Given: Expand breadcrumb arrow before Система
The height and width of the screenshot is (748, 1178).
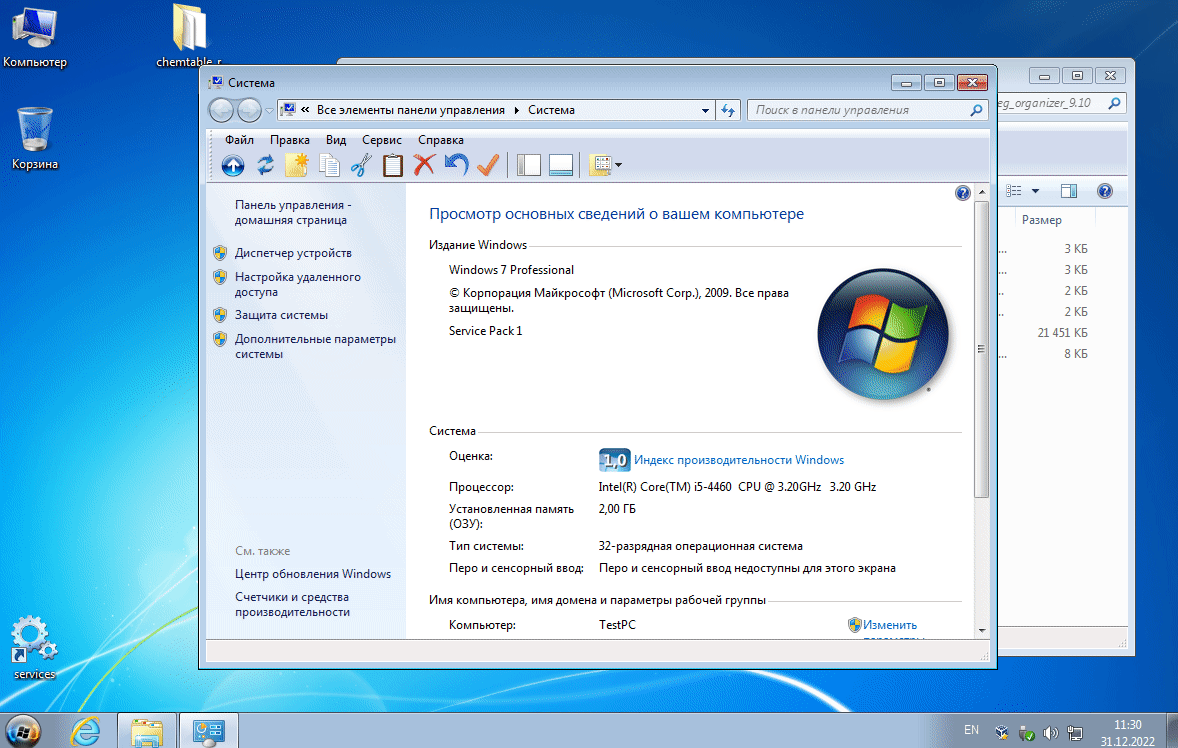Looking at the screenshot, I should click(517, 110).
